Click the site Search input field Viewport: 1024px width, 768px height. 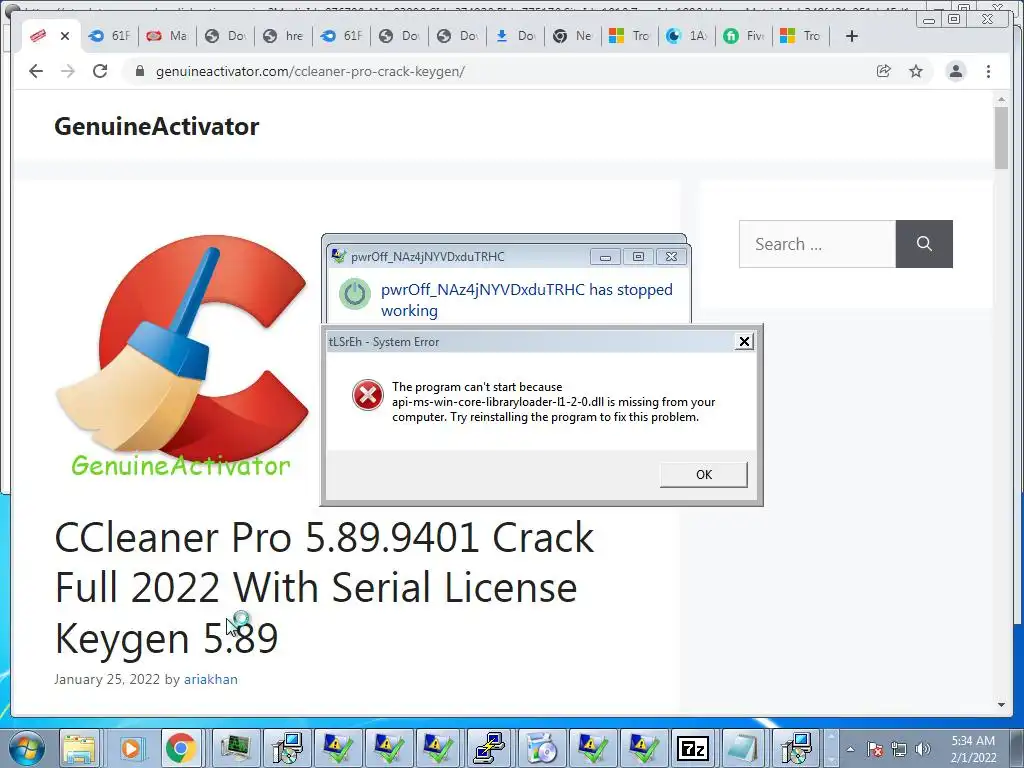[817, 244]
